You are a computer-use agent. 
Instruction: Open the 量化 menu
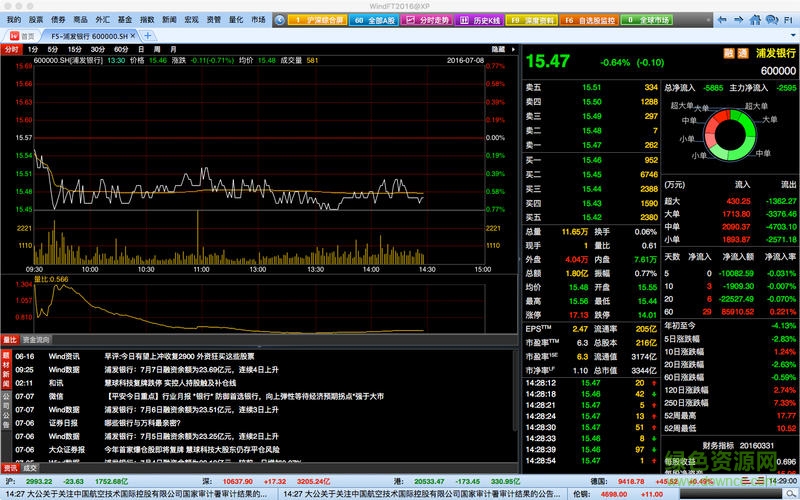pyautogui.click(x=236, y=19)
